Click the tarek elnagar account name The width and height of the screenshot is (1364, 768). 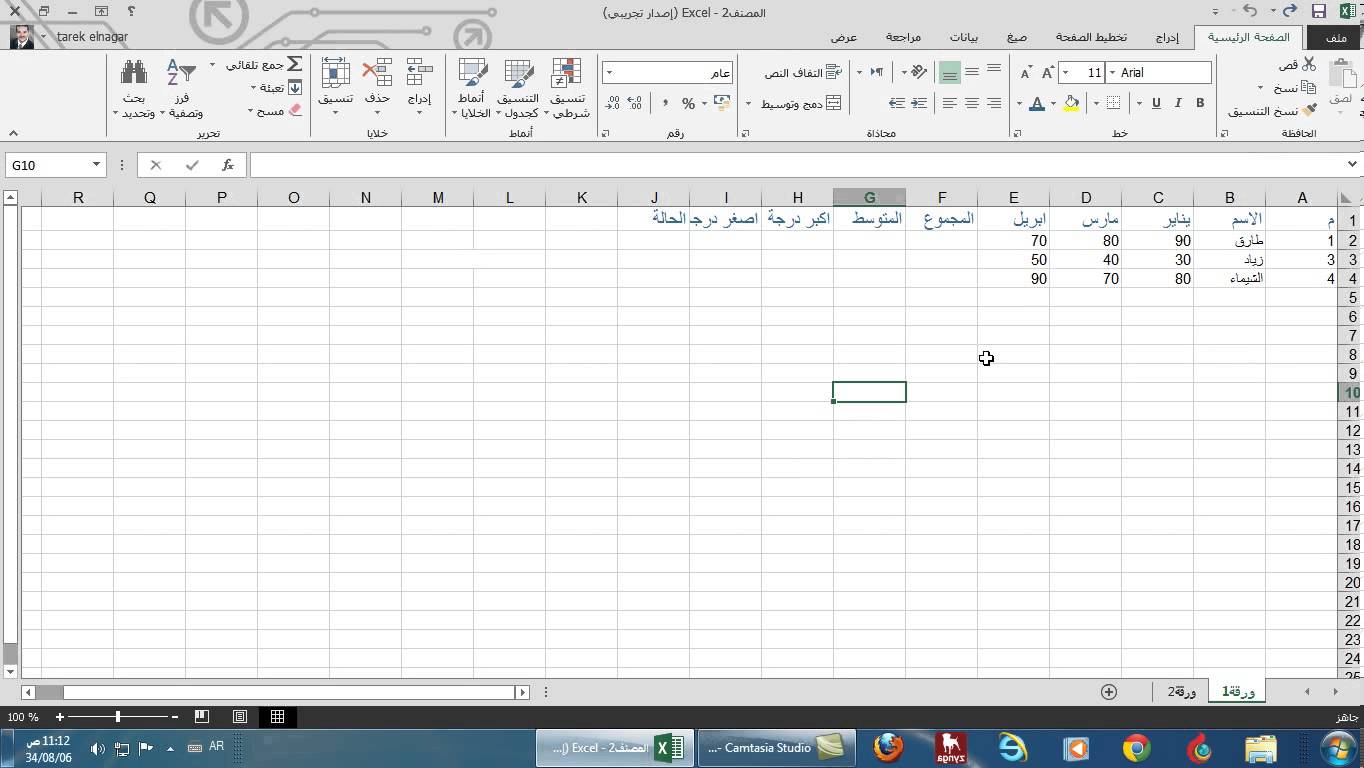(92, 37)
